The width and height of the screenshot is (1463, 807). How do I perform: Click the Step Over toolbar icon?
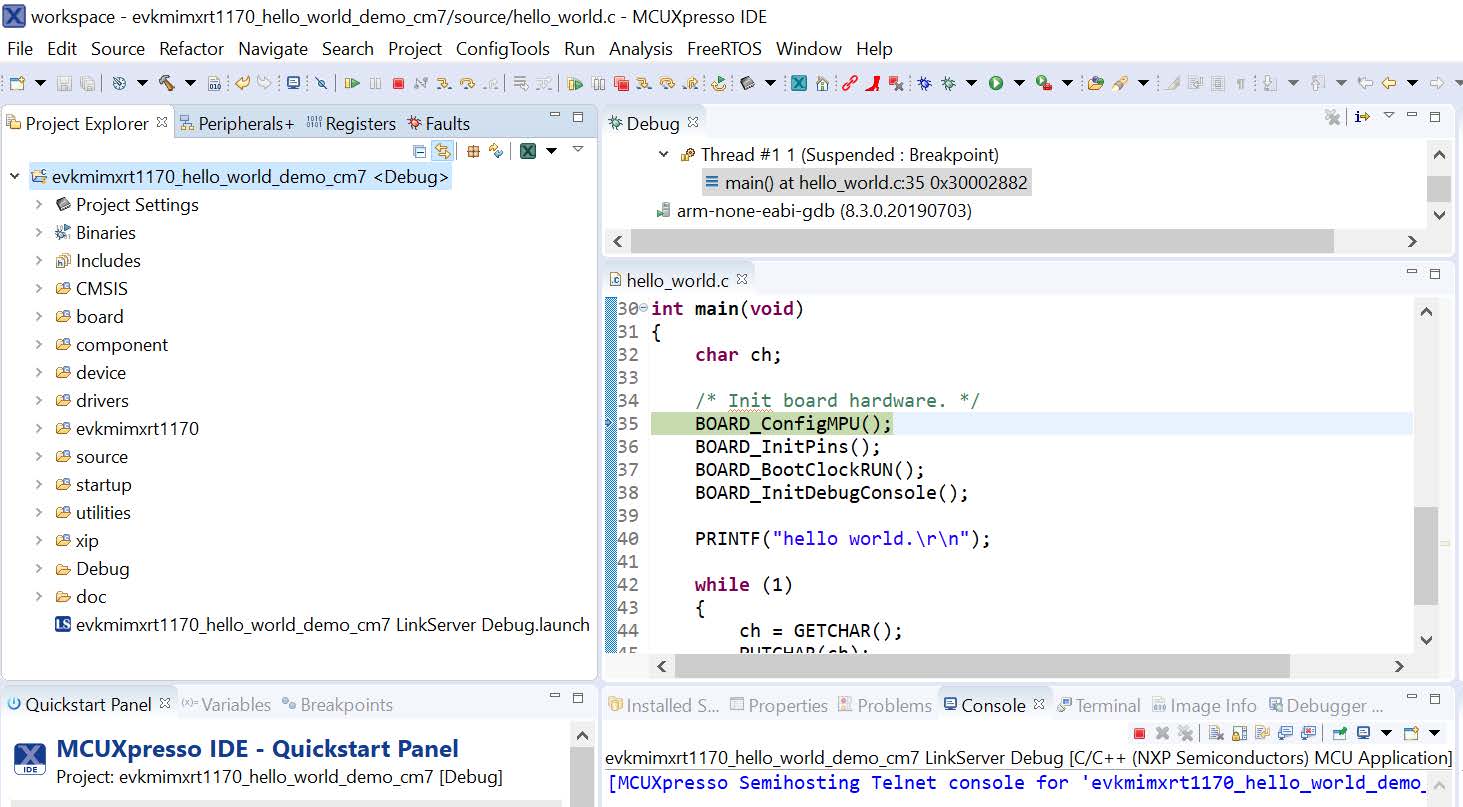click(x=467, y=84)
